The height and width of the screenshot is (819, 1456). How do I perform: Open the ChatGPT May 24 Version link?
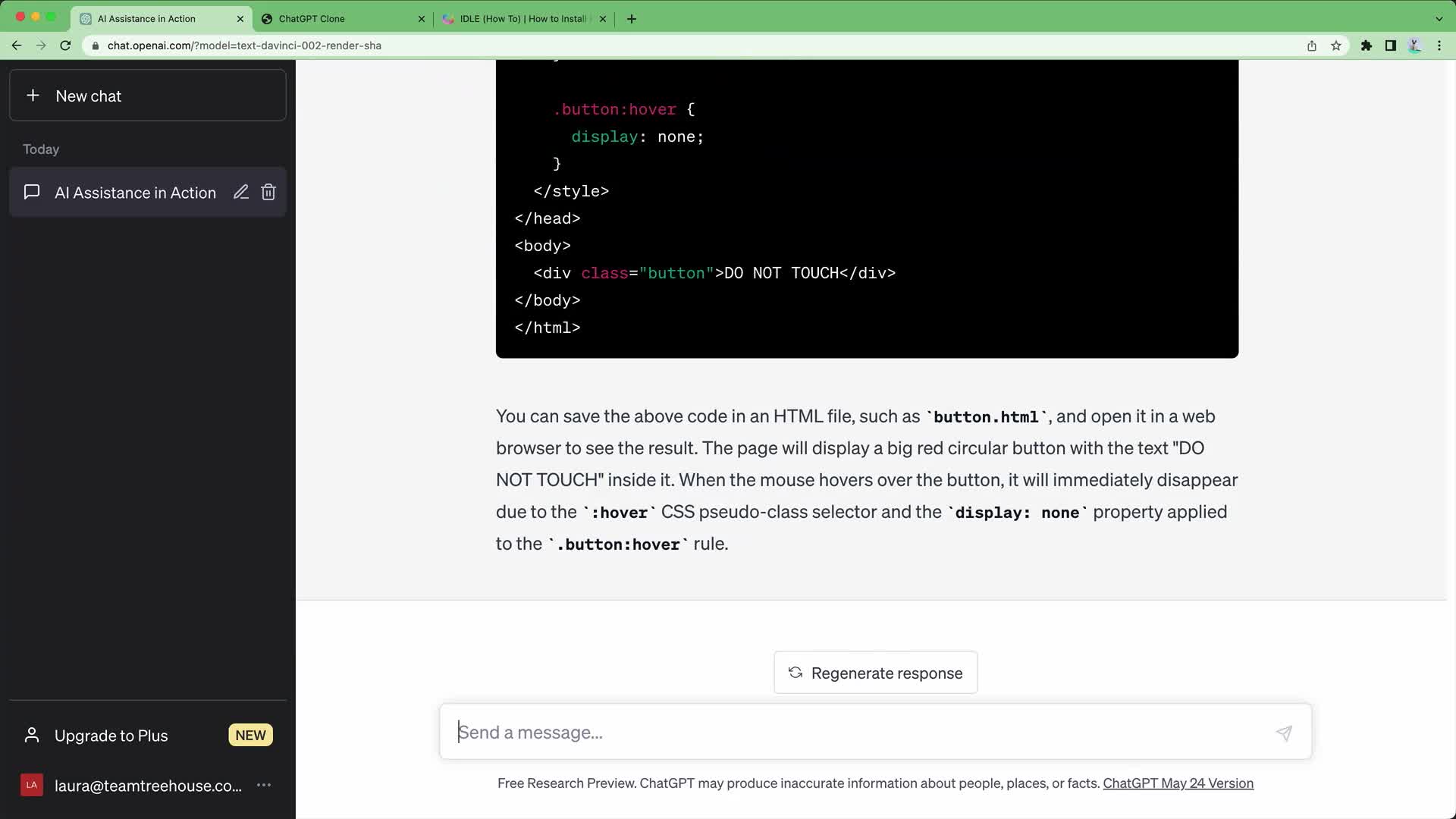coord(1178,783)
